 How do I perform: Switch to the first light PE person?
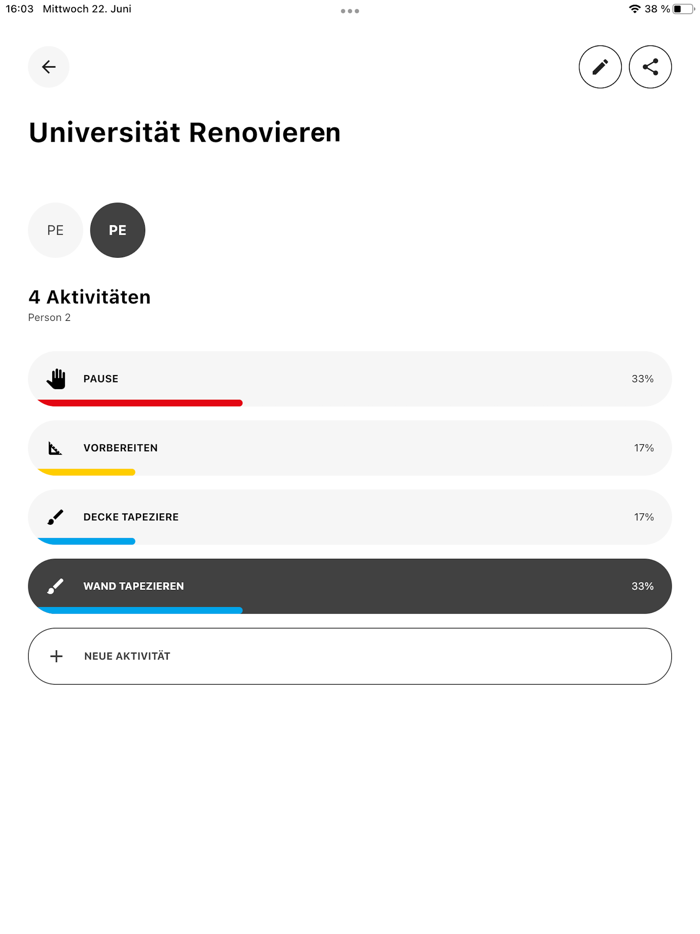[x=55, y=230]
